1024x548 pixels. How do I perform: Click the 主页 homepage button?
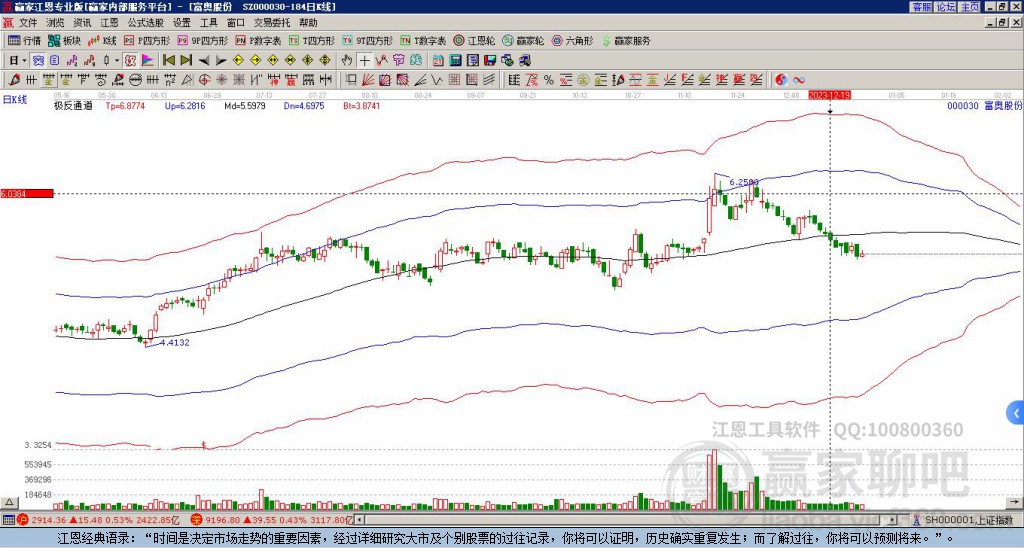[x=969, y=7]
